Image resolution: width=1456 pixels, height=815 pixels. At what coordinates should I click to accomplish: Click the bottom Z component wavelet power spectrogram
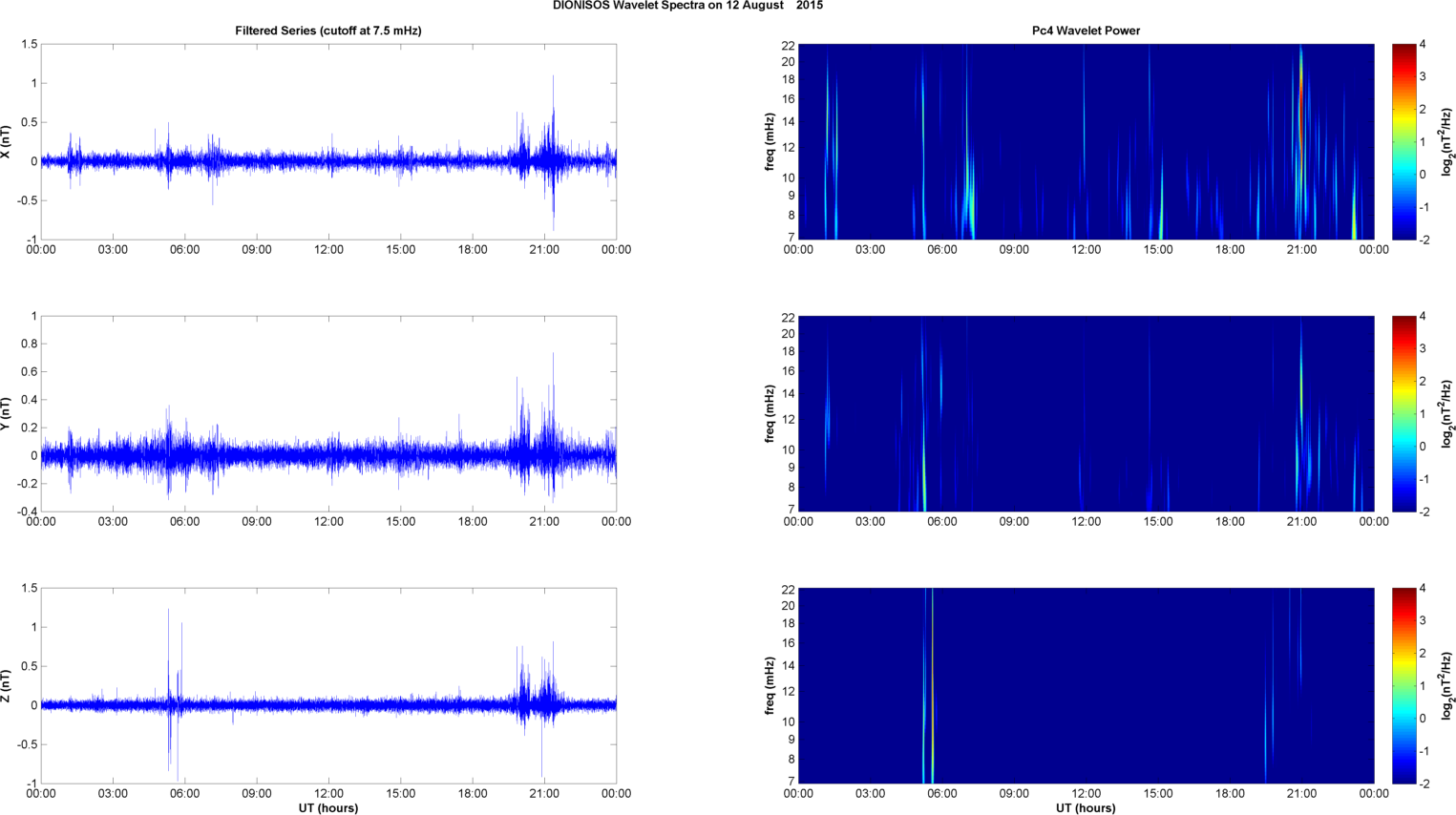1086,686
